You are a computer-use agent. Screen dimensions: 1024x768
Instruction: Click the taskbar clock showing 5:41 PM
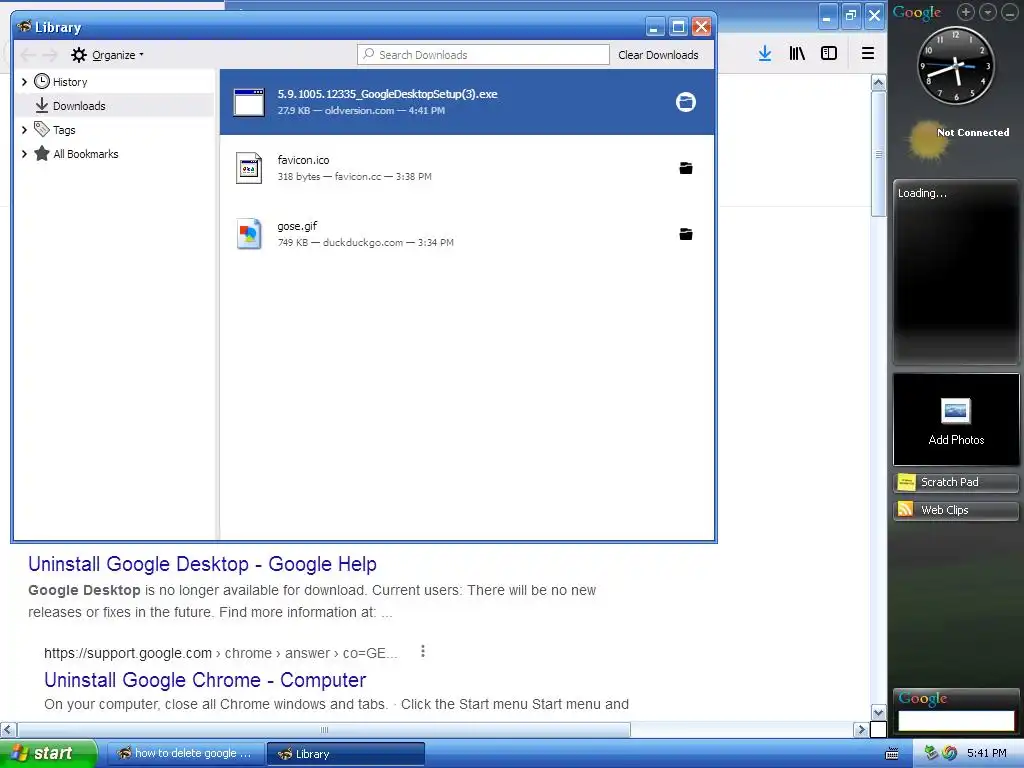987,753
